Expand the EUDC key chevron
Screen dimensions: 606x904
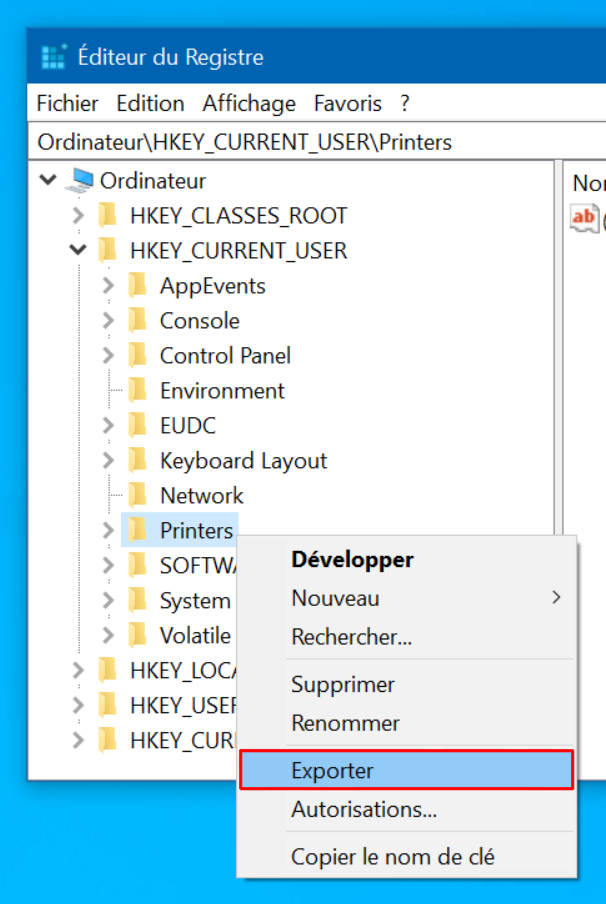tap(108, 425)
